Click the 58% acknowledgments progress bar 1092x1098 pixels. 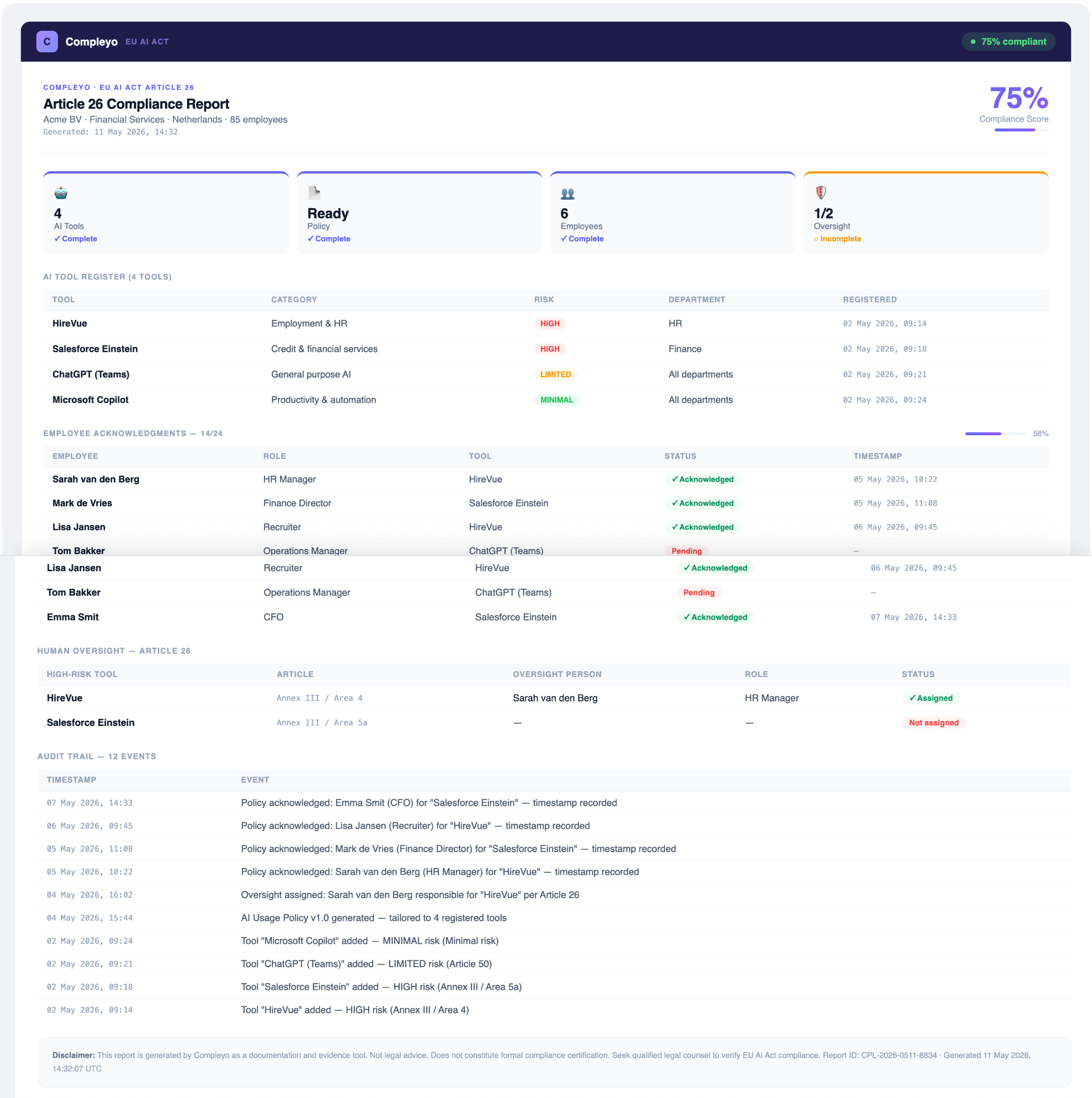click(x=996, y=434)
